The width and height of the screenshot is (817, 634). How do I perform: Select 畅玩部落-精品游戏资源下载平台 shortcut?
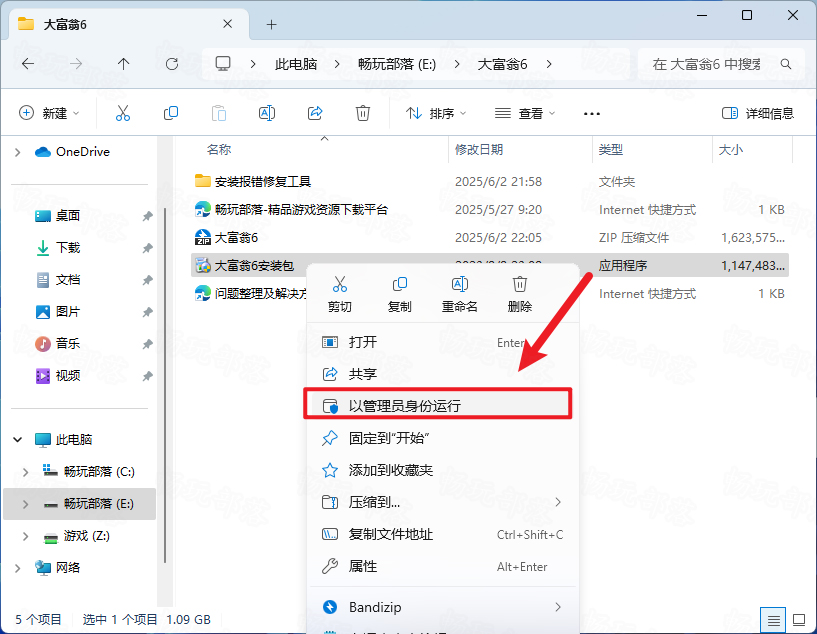(291, 209)
